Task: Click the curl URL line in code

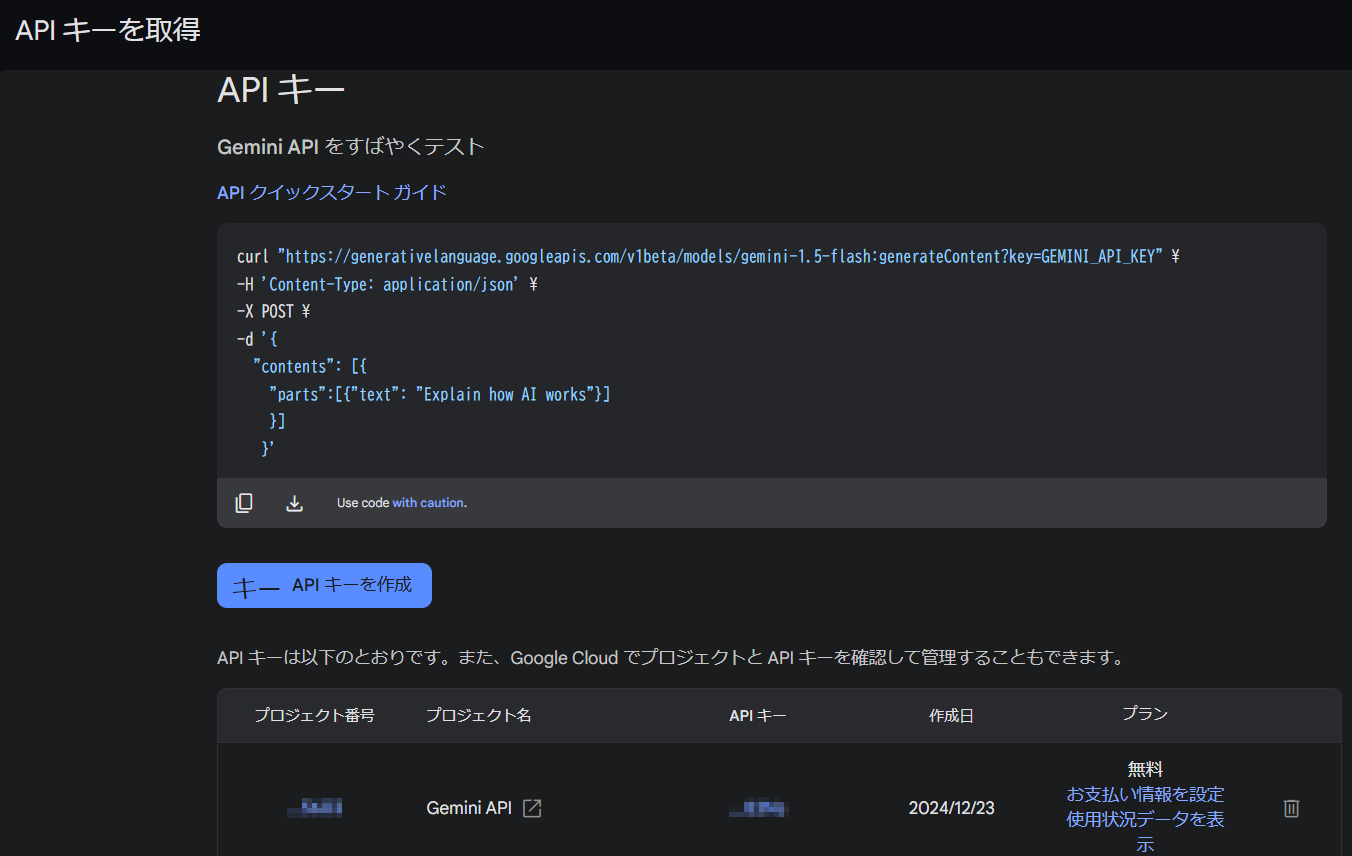Action: (708, 257)
